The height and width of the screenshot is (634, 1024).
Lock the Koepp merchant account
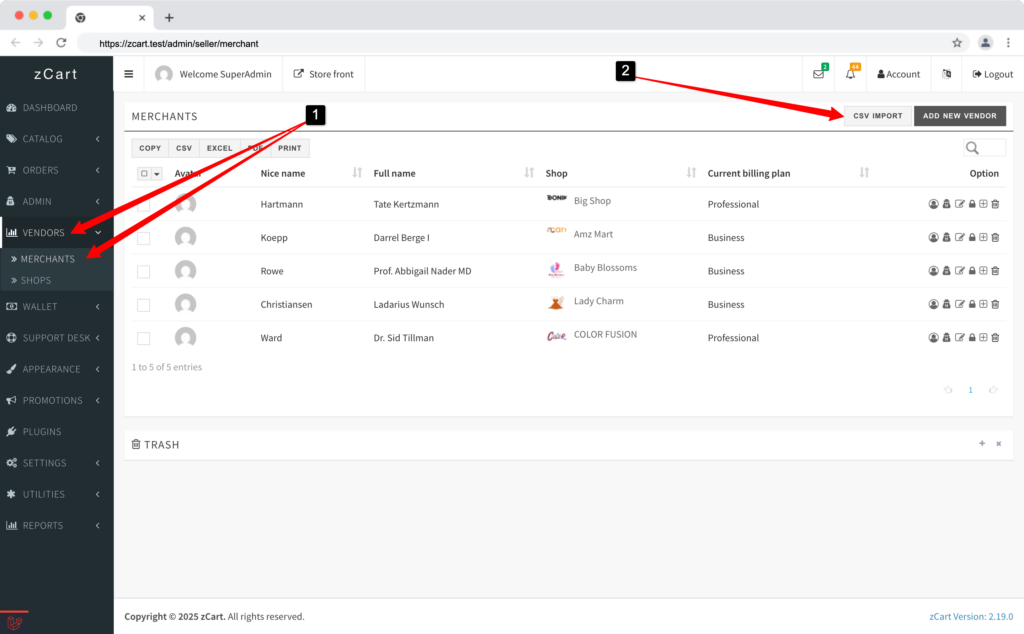(973, 237)
